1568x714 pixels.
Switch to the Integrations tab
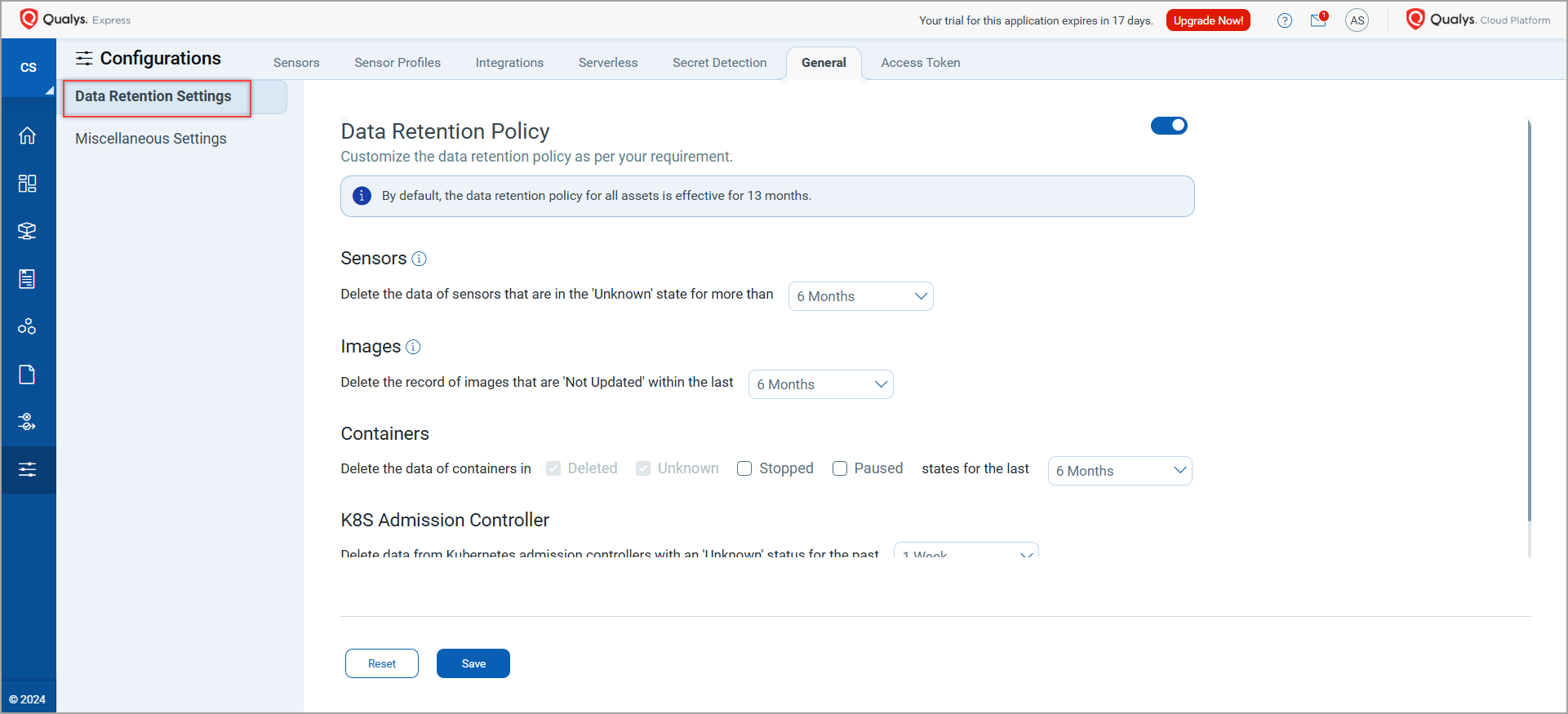(509, 63)
